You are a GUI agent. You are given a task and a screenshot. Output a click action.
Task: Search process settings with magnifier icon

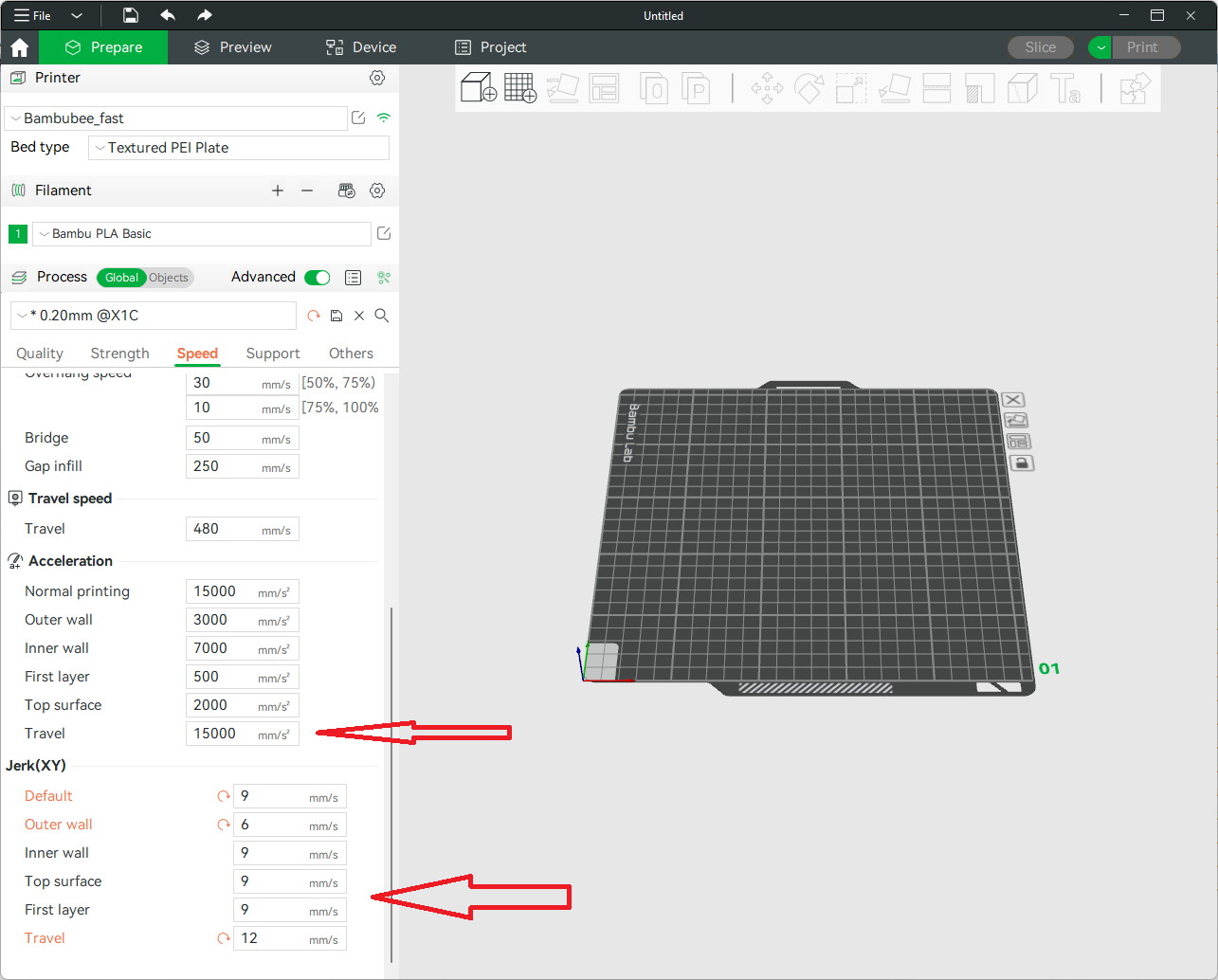click(382, 316)
